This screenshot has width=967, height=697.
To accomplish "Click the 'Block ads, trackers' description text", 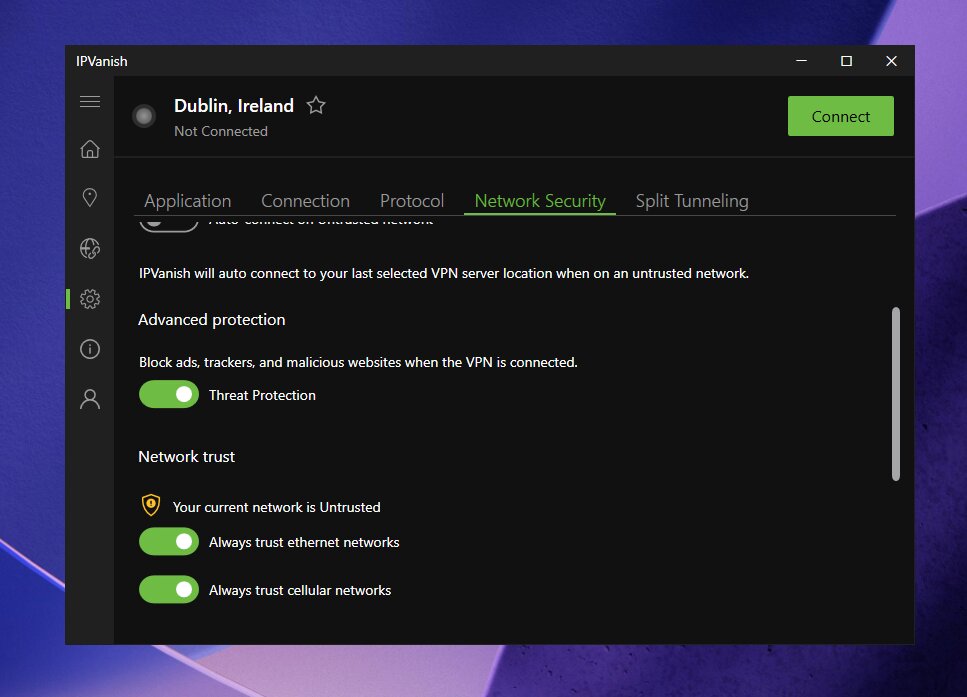I will pyautogui.click(x=358, y=362).
